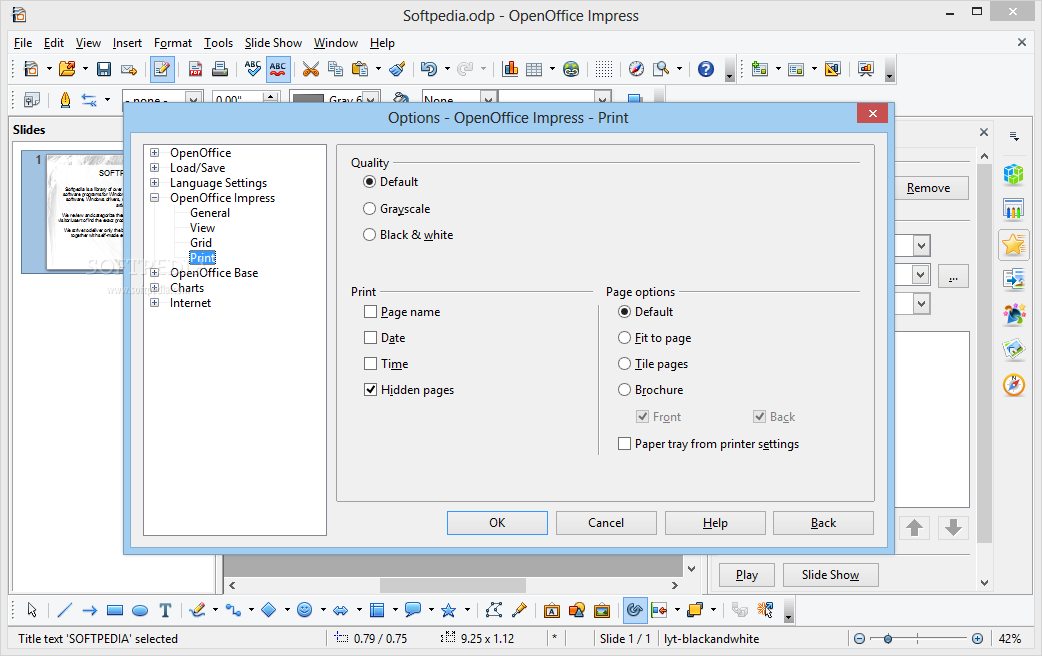1042x656 pixels.
Task: Click zoom in plus button
Action: (x=977, y=639)
